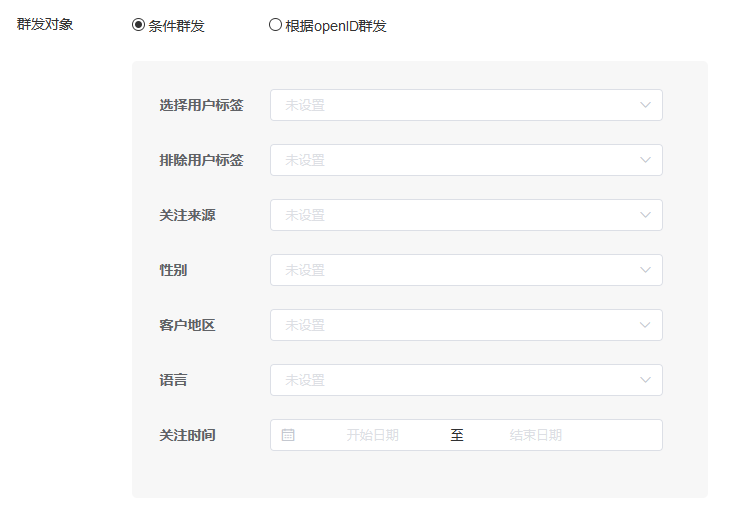Viewport: 752px width, 509px height.
Task: Click the 关注来源 label text
Action: pos(188,215)
